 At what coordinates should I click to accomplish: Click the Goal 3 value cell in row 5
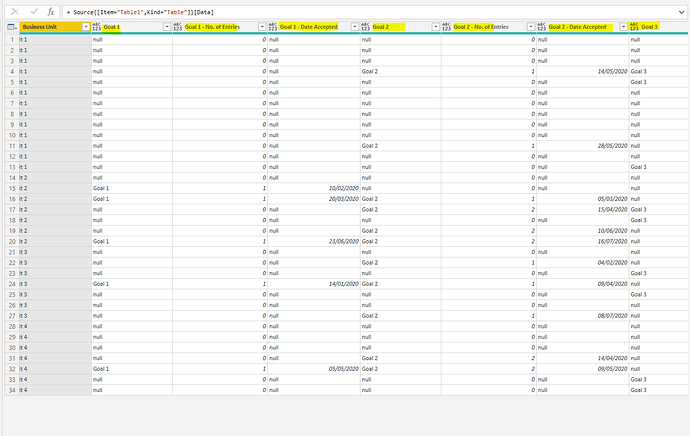[x=659, y=82]
